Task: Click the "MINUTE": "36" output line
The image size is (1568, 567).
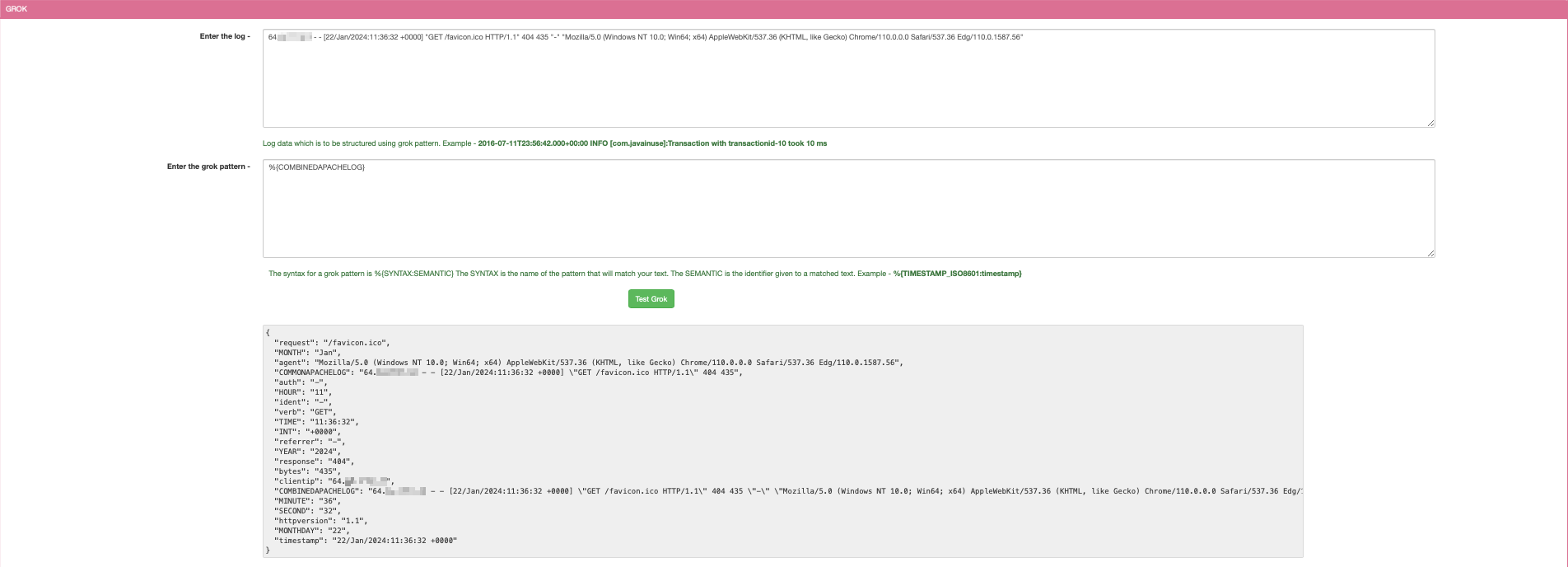Action: click(x=307, y=501)
